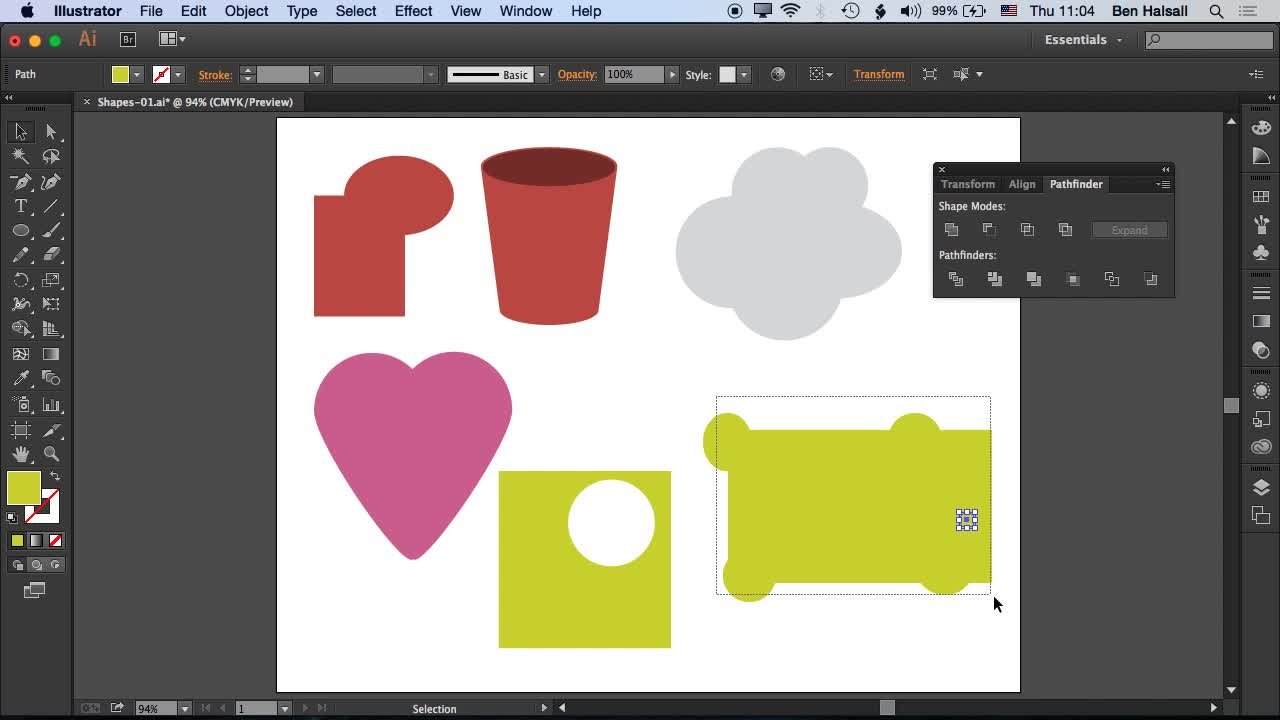Click the Expand button in Pathfinder
The height and width of the screenshot is (720, 1280).
tap(1129, 230)
